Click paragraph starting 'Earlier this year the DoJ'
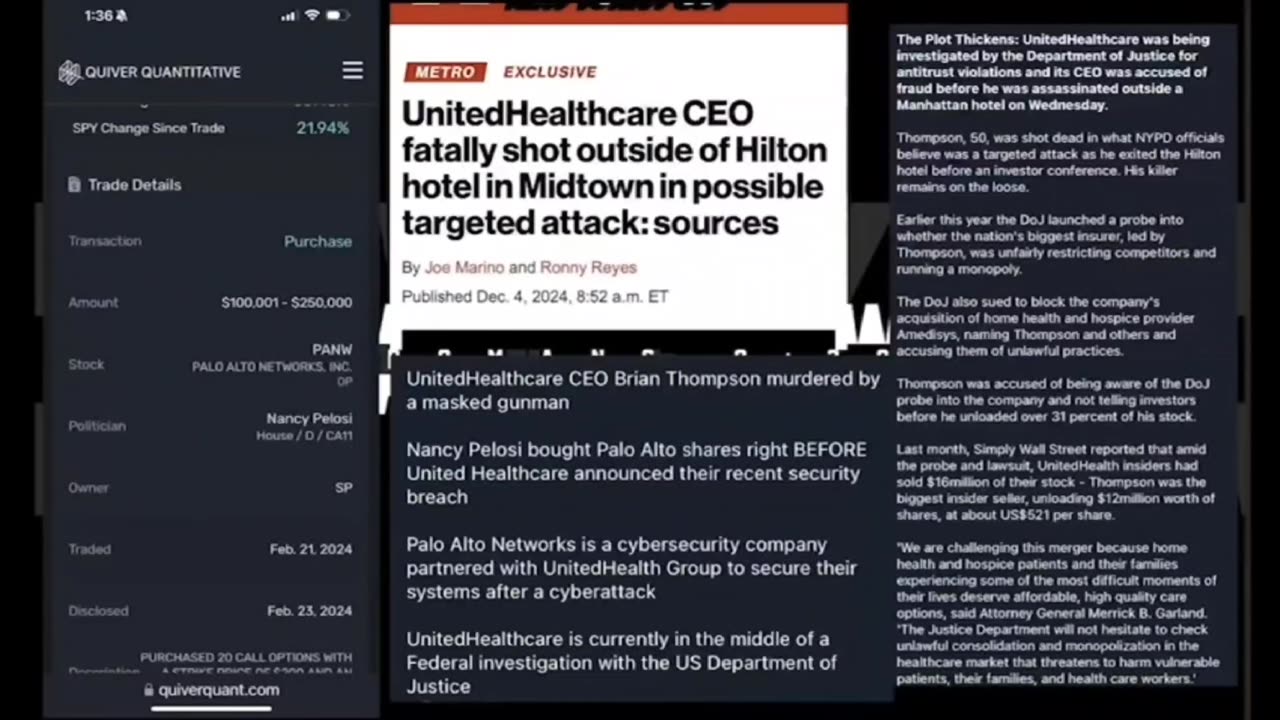This screenshot has width=1280, height=720. 1056,245
